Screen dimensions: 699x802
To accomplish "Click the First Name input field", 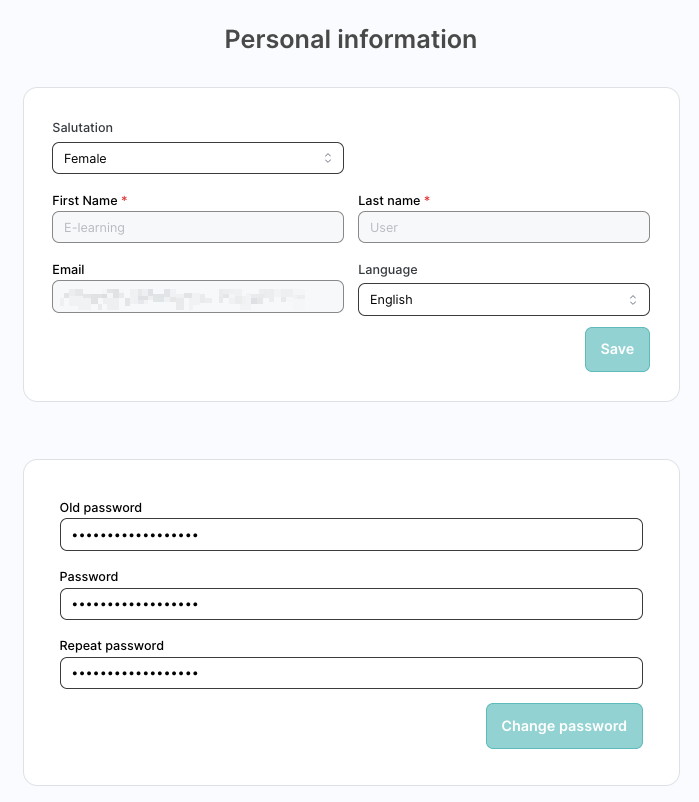I will click(x=197, y=227).
